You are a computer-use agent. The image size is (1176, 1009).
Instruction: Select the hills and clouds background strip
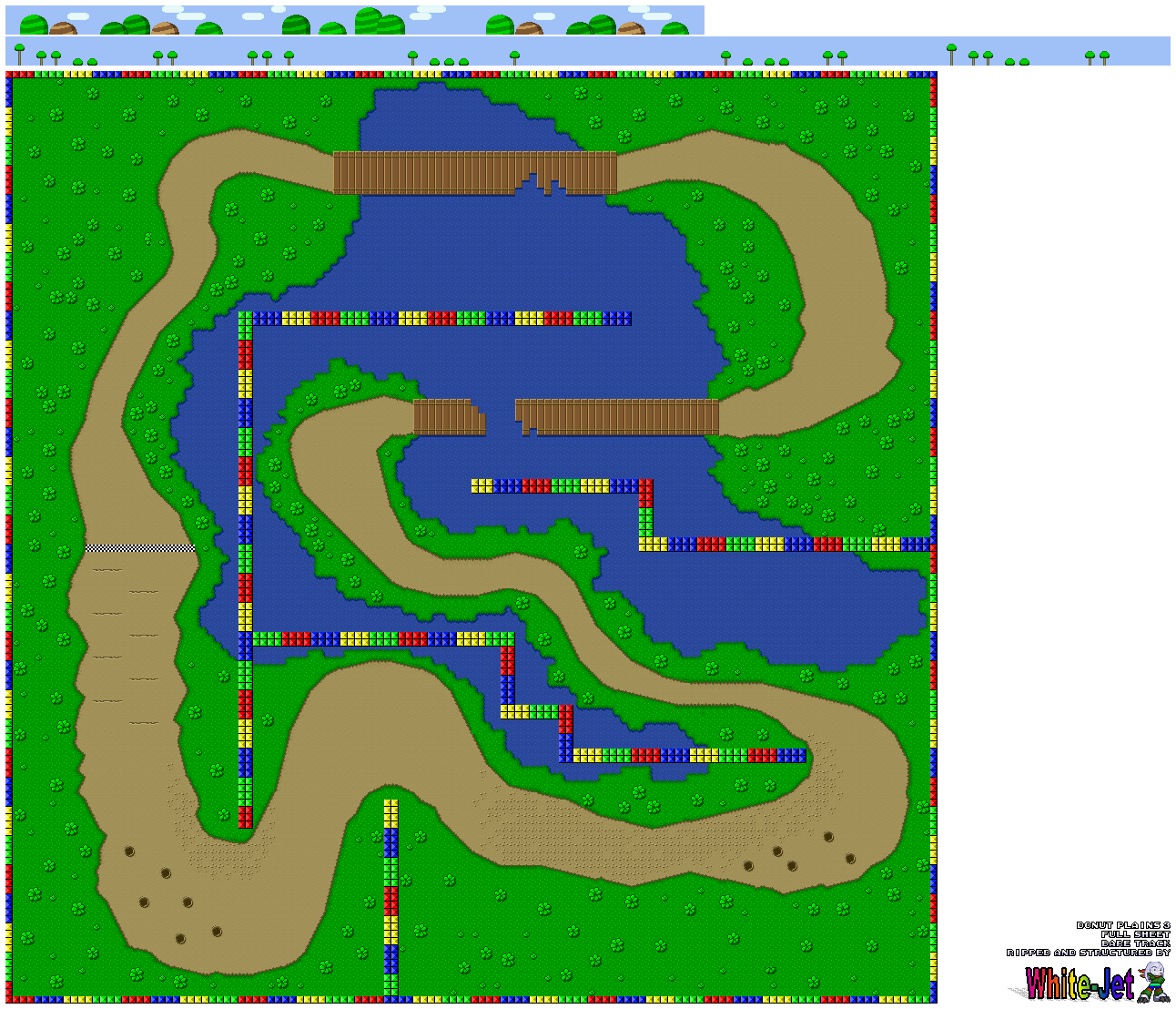coord(355,20)
